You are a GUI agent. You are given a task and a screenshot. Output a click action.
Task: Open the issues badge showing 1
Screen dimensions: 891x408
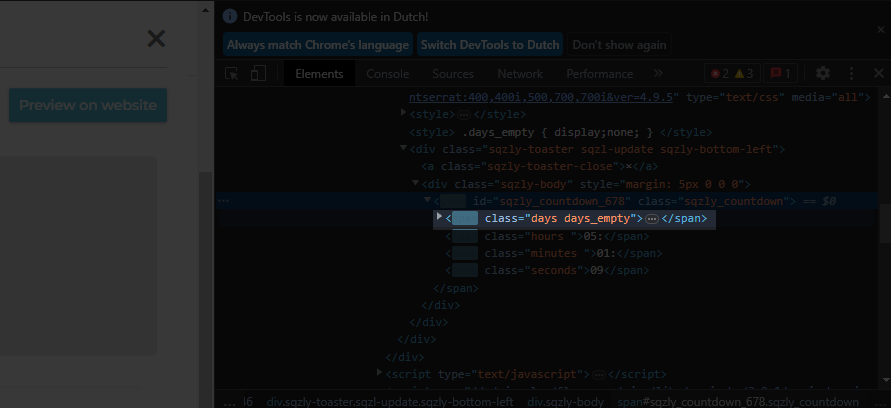point(781,74)
